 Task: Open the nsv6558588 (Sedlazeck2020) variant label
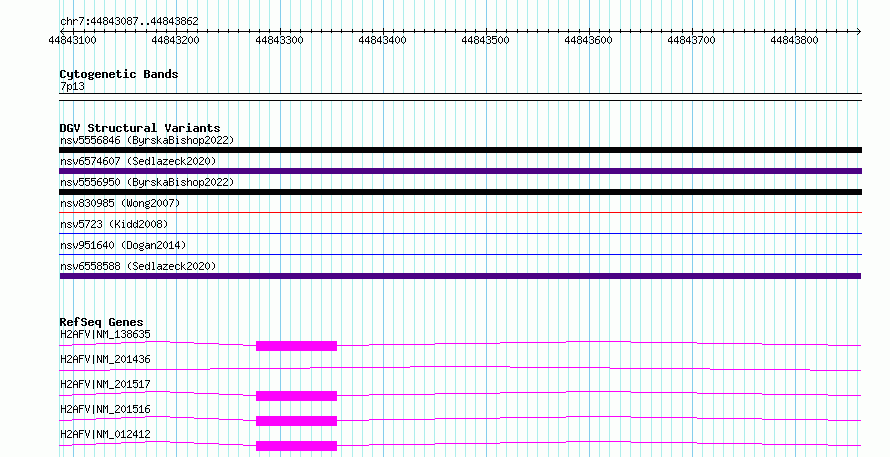pos(138,266)
